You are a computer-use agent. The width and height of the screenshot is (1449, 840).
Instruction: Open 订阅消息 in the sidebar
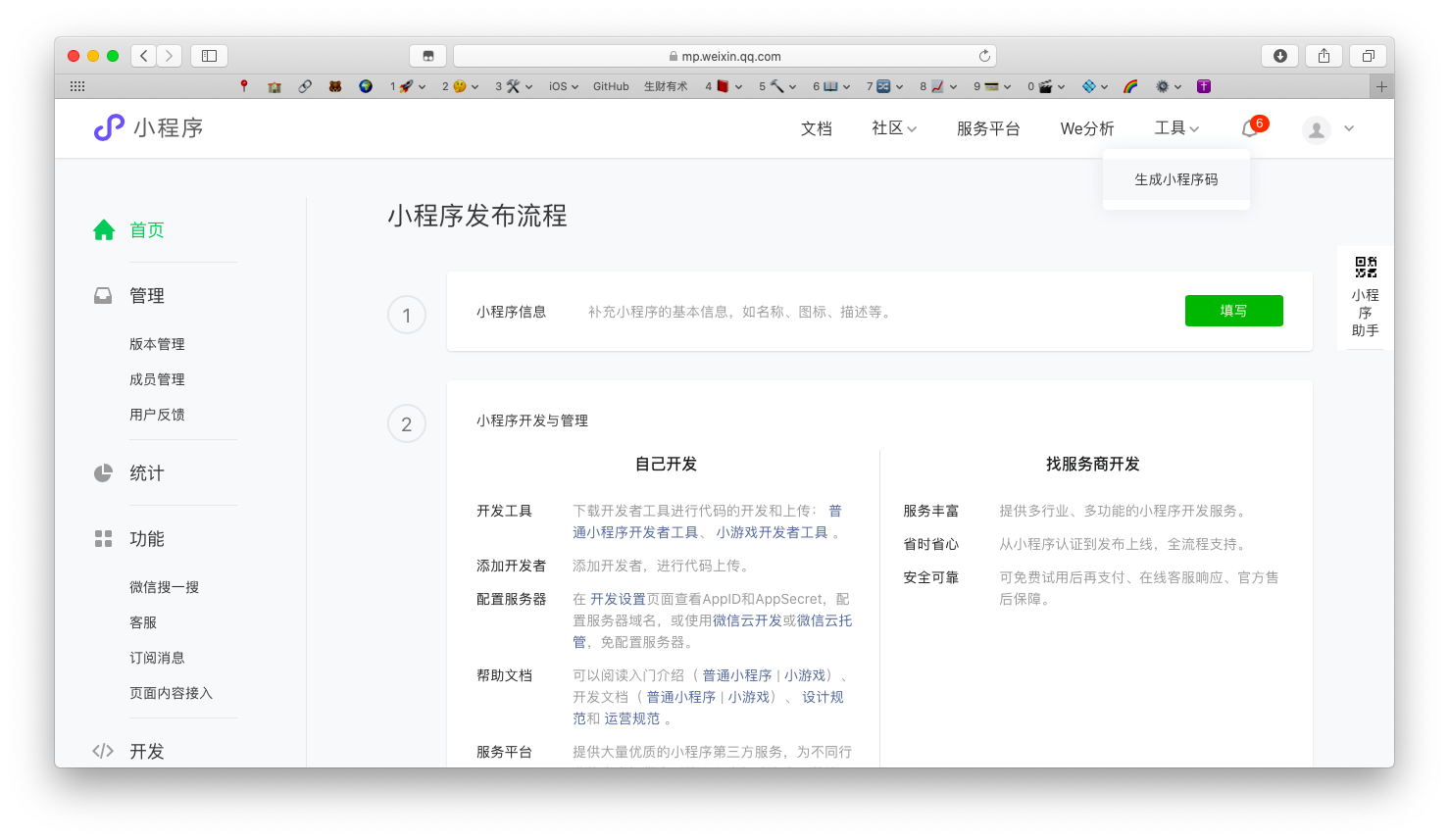[x=157, y=658]
